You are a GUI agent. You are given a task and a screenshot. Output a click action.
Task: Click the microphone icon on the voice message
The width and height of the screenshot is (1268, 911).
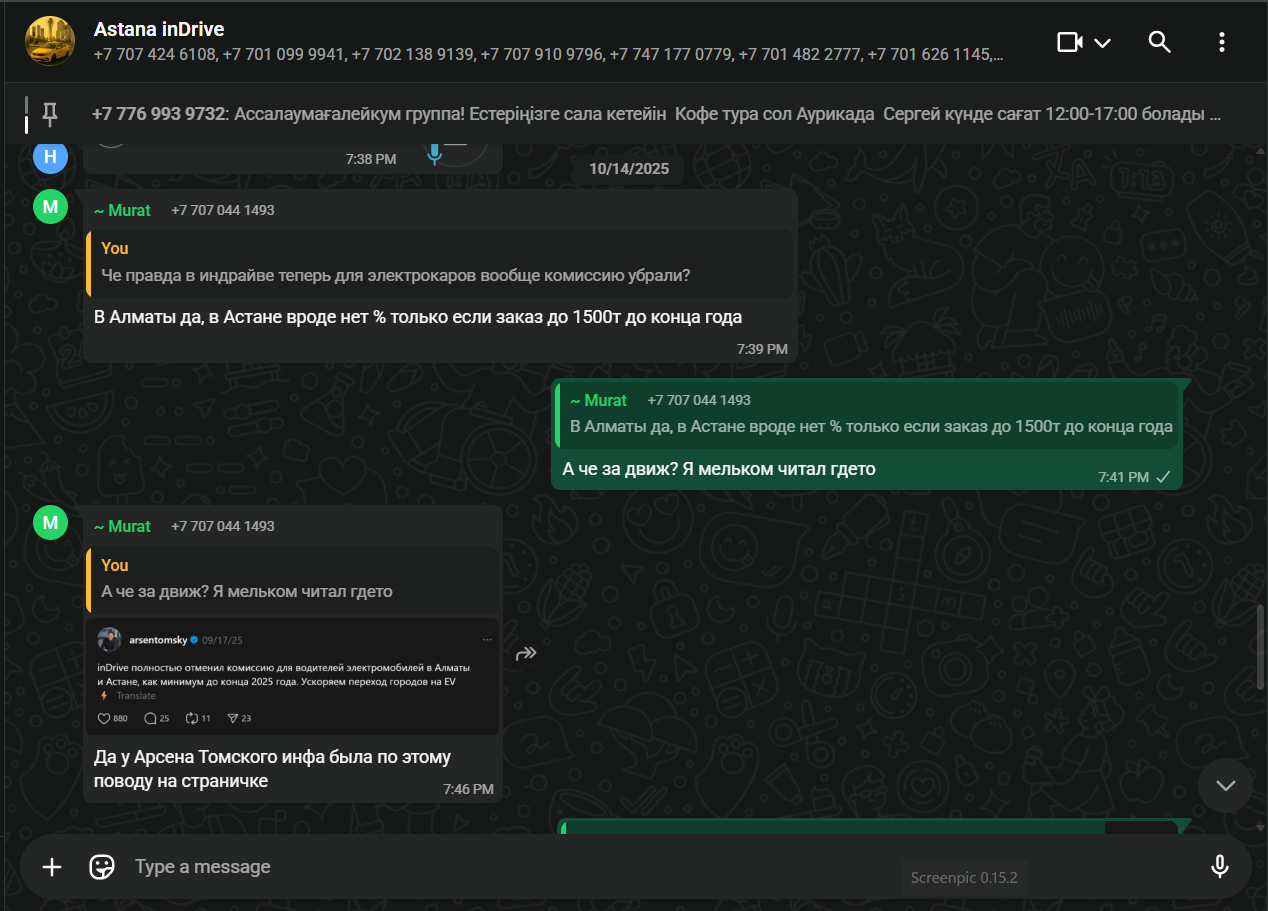click(434, 155)
